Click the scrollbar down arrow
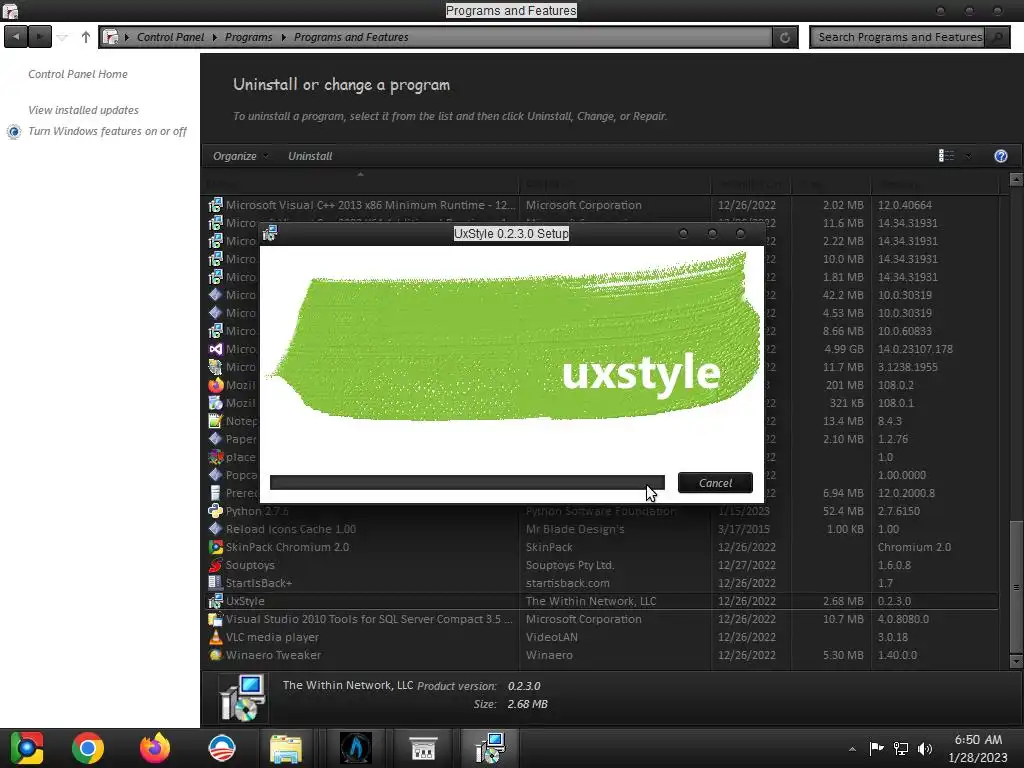 [1015, 661]
